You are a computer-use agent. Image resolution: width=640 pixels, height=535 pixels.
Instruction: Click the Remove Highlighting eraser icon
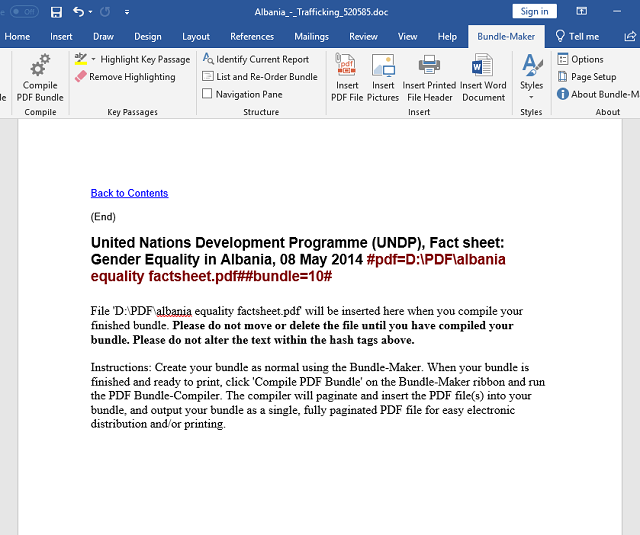81,76
